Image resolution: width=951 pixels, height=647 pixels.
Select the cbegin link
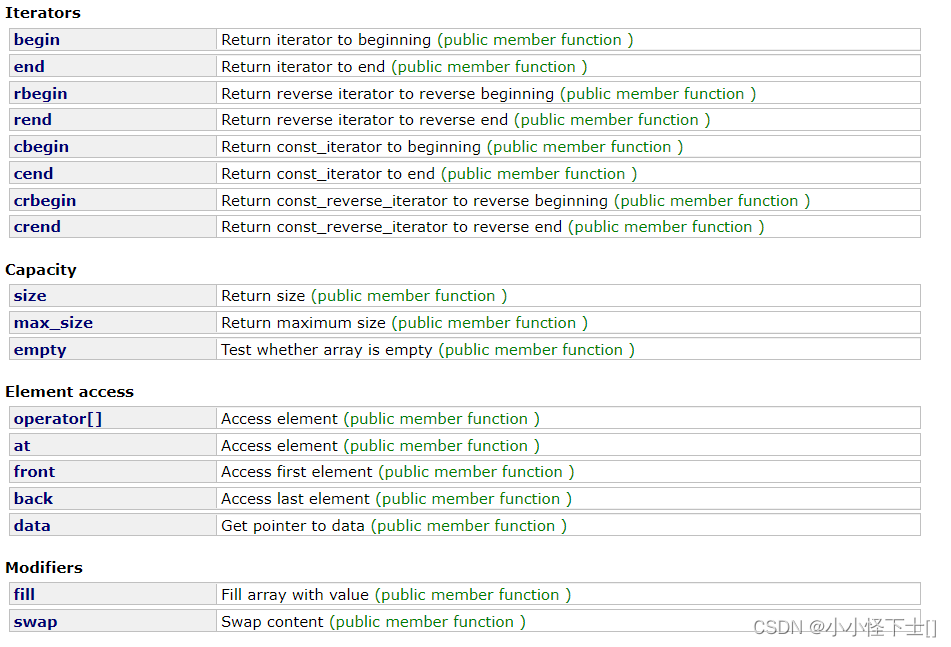[41, 147]
